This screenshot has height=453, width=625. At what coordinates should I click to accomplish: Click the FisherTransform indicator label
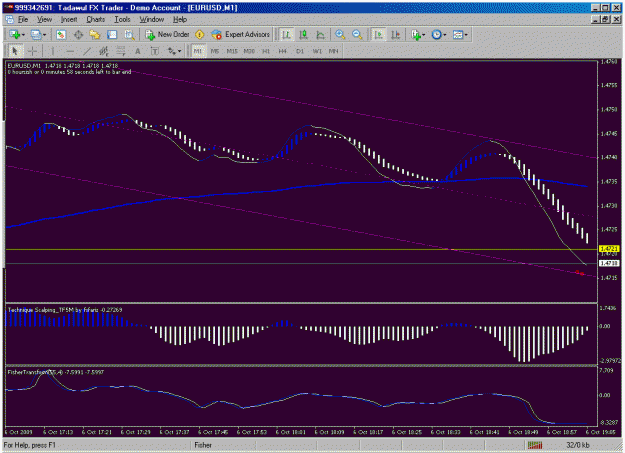(55, 372)
